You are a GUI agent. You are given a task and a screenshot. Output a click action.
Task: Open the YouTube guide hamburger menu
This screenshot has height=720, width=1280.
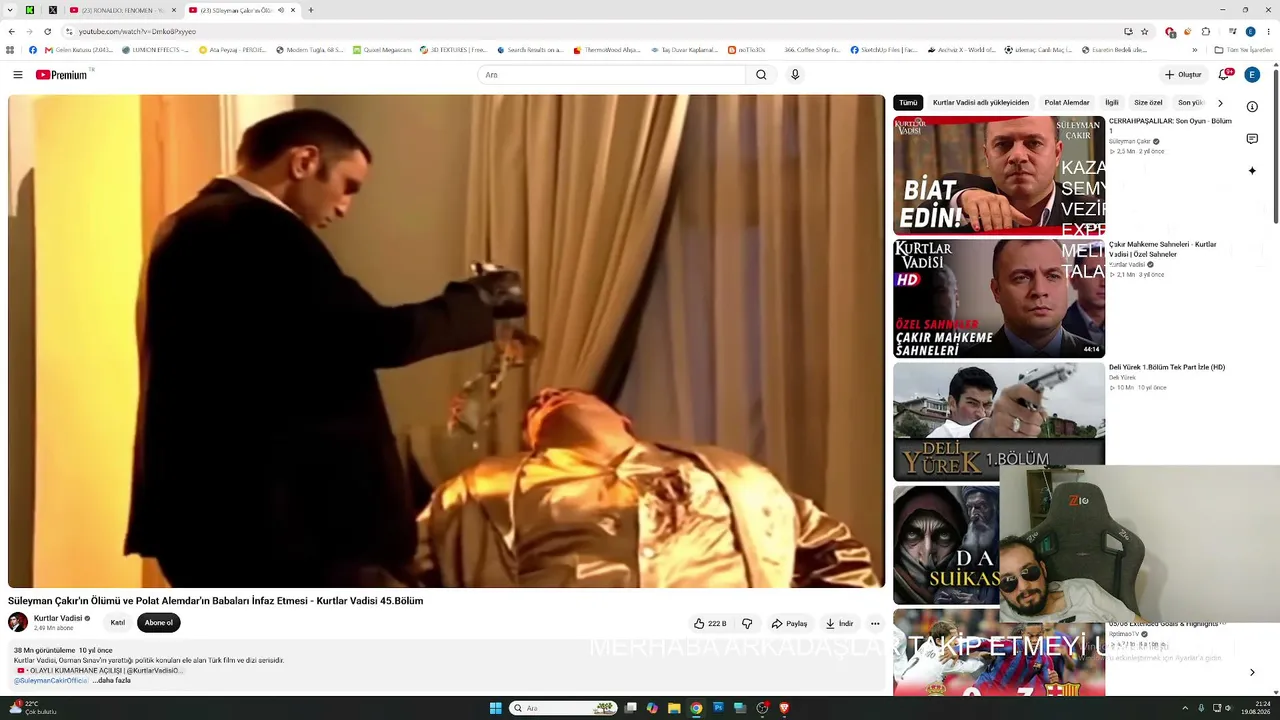point(18,75)
